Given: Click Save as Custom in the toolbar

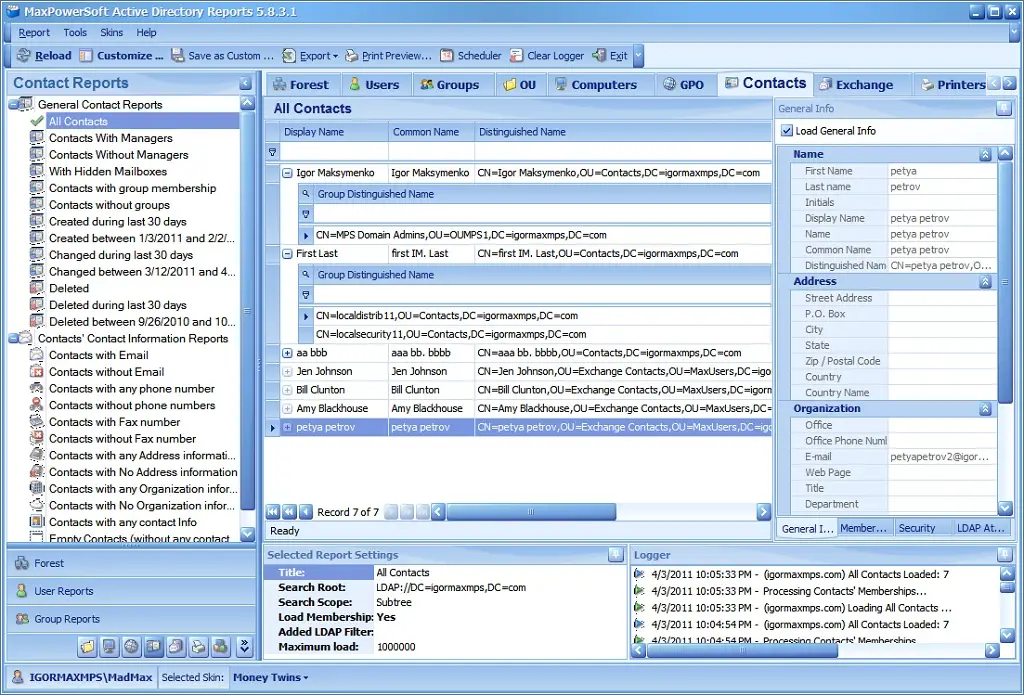Looking at the screenshot, I should 223,56.
